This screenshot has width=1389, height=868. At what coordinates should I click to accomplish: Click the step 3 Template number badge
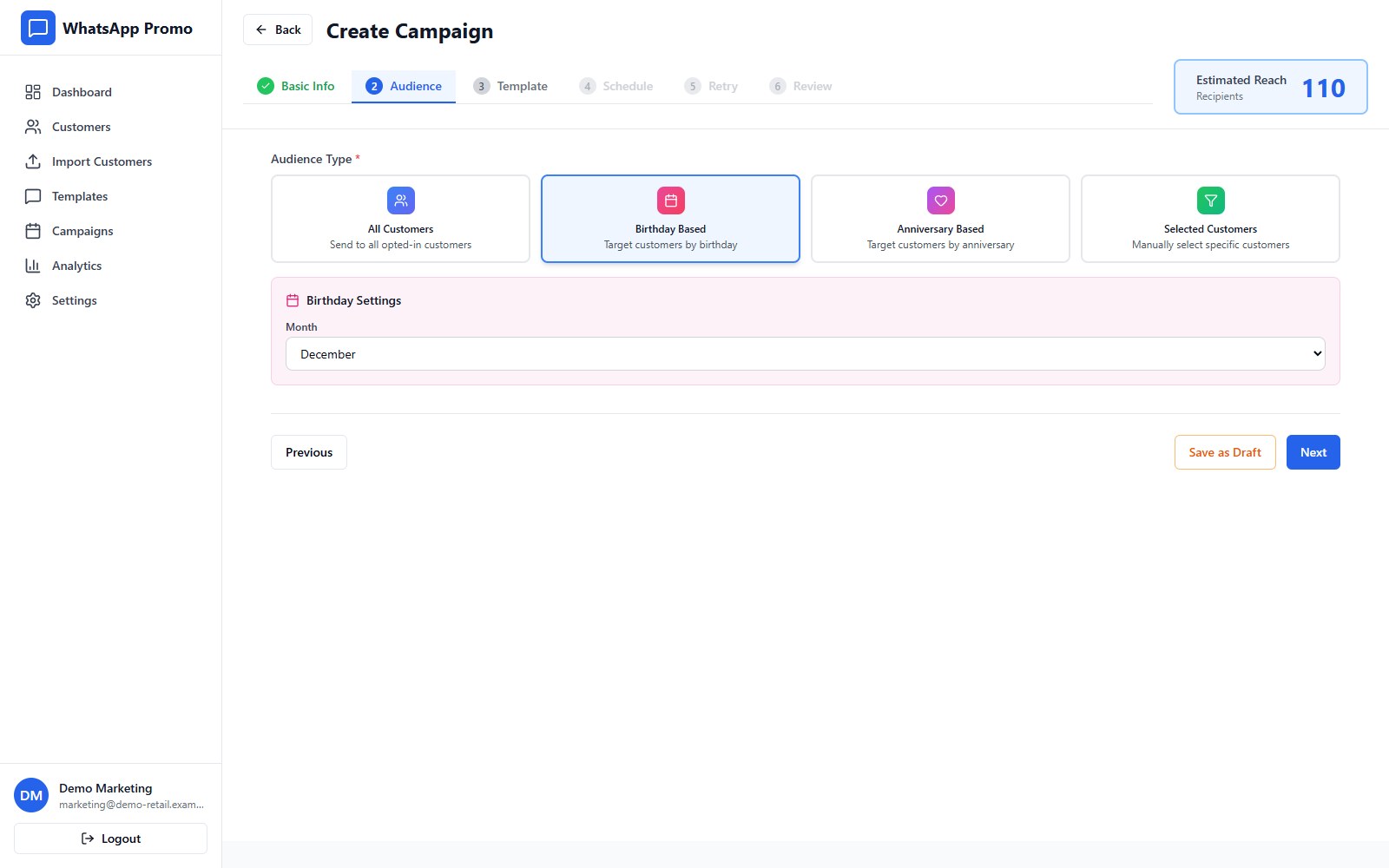click(482, 86)
